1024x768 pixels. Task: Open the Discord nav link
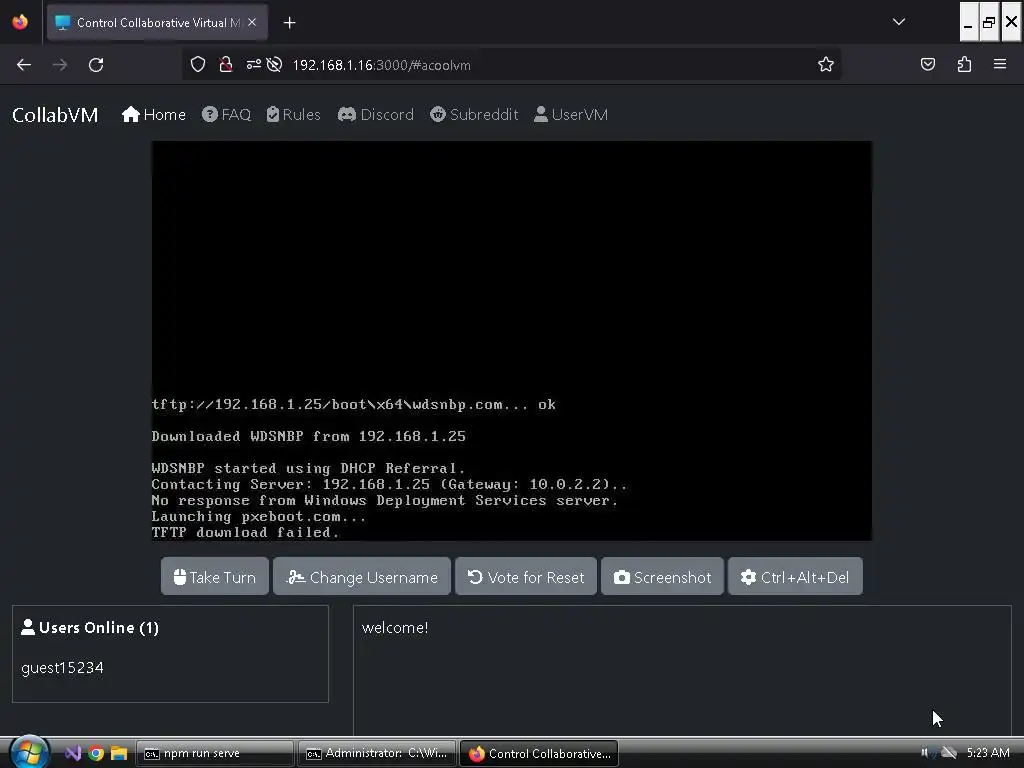click(376, 114)
